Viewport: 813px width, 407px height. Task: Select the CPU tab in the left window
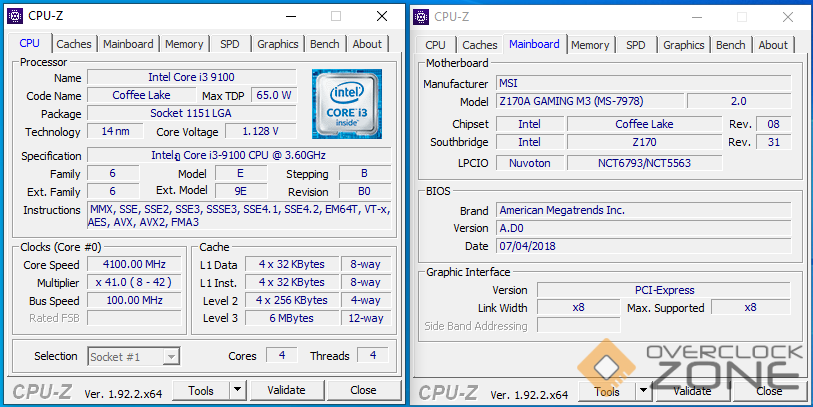30,43
